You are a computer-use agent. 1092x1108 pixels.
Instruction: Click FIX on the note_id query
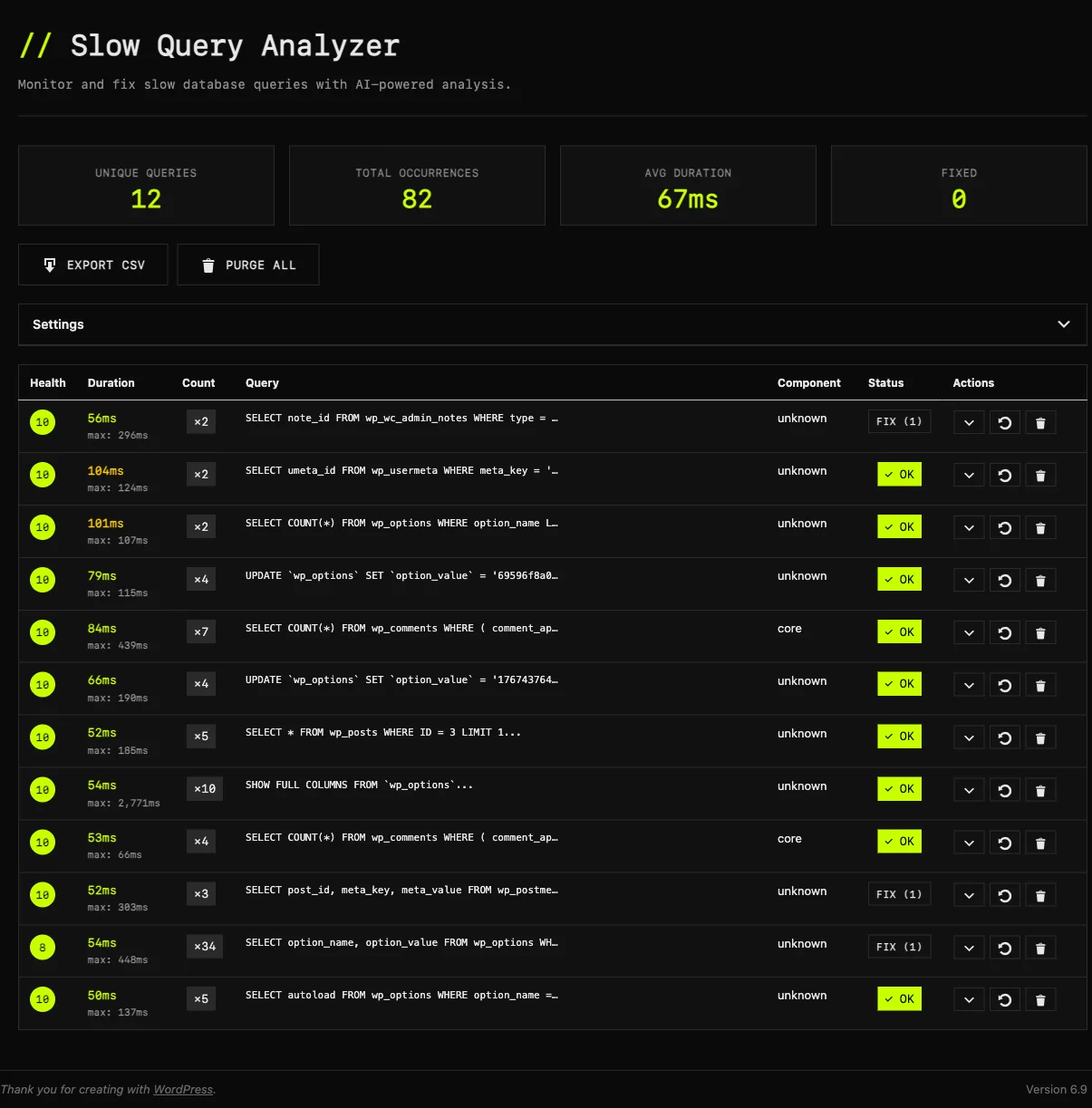click(x=898, y=421)
